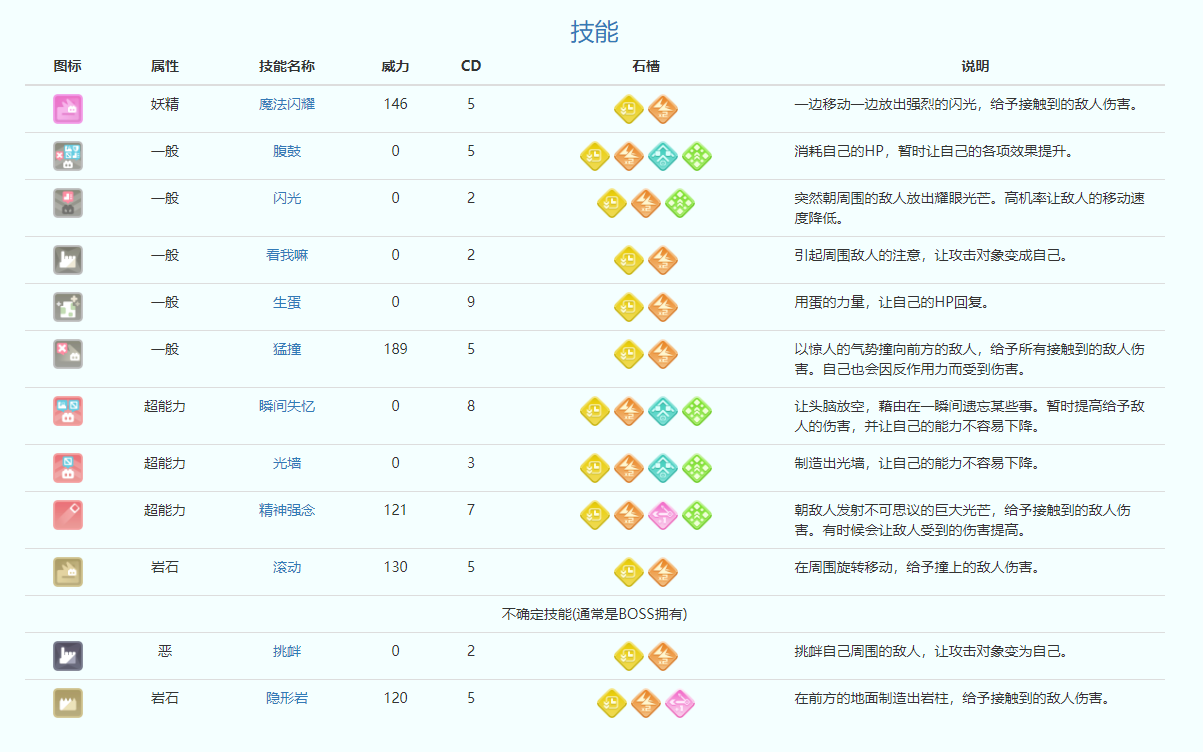This screenshot has width=1203, height=752.
Task: Click the skill icon in the 腹鼓 row
Action: [x=67, y=156]
